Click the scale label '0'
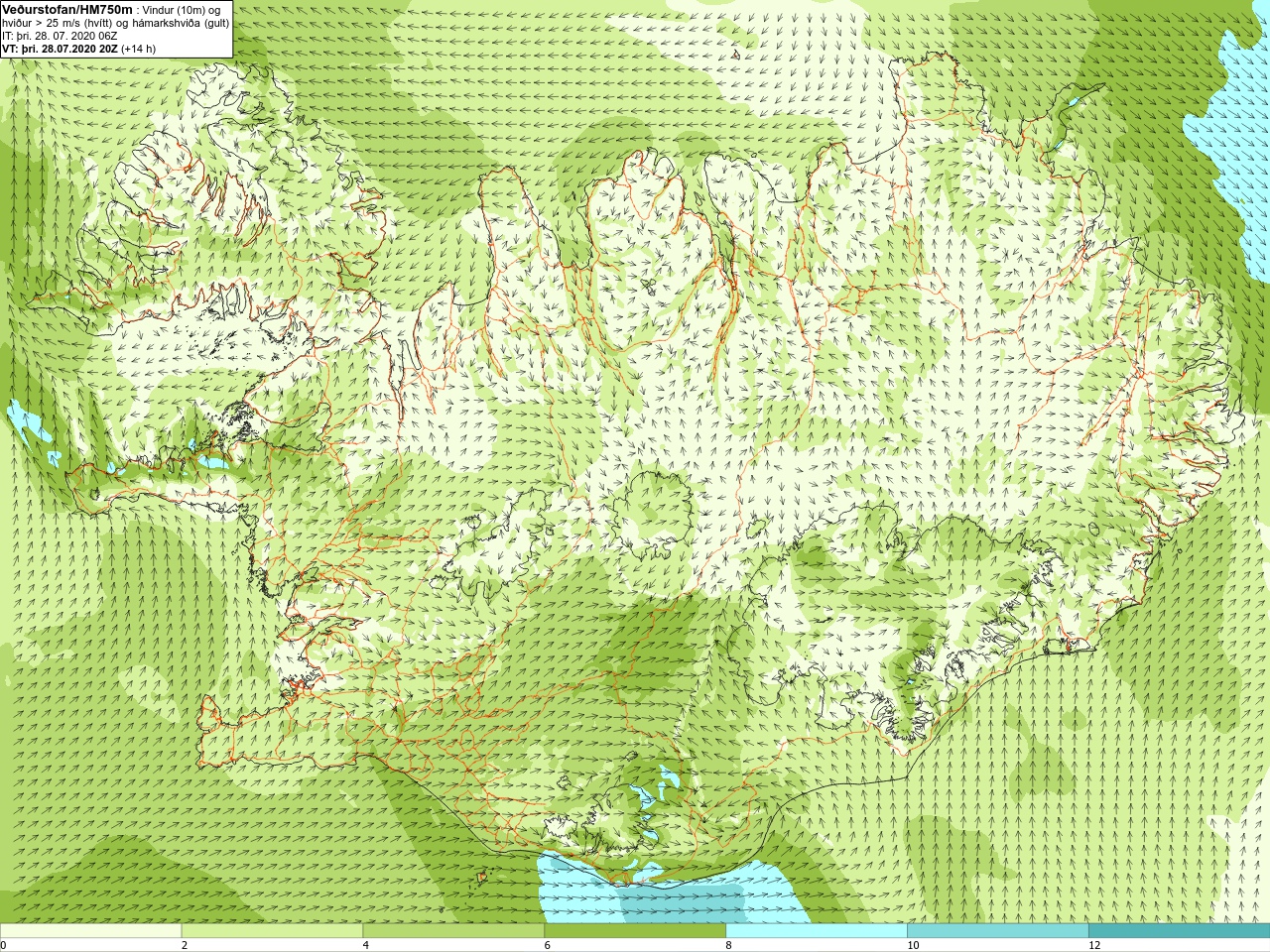The width and height of the screenshot is (1270, 952). (x=3, y=945)
